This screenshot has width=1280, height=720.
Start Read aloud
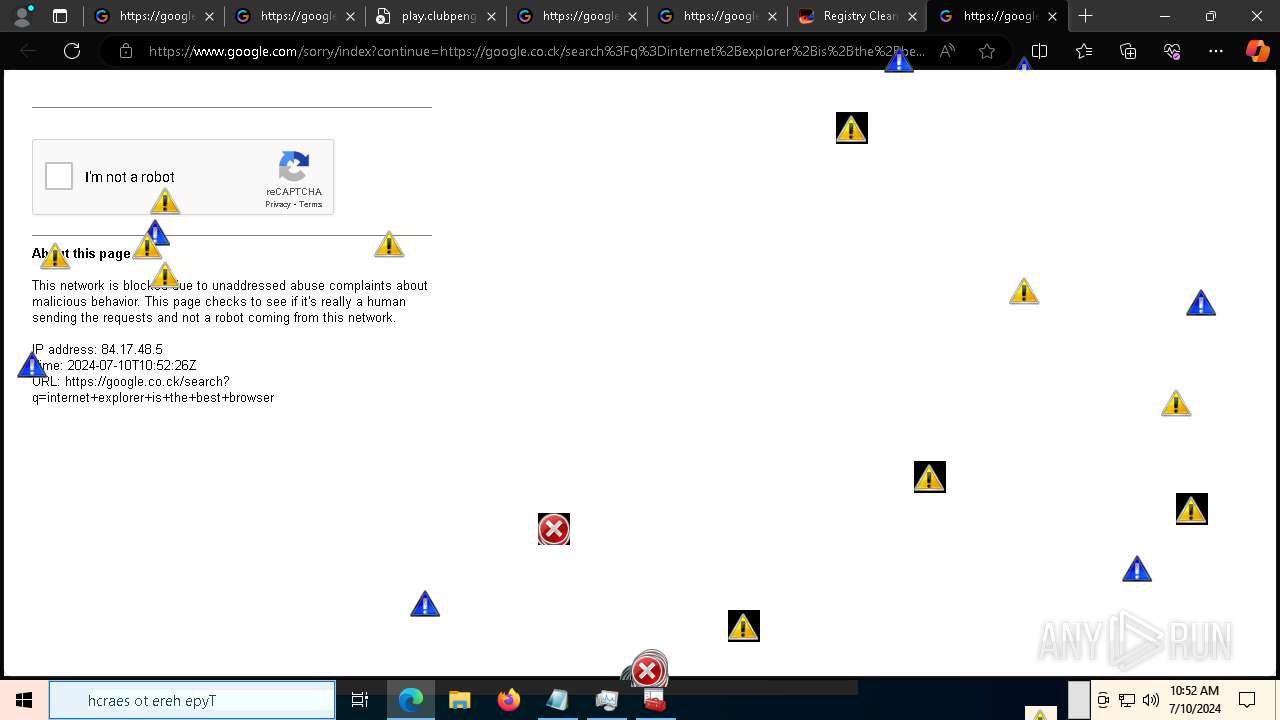point(947,51)
